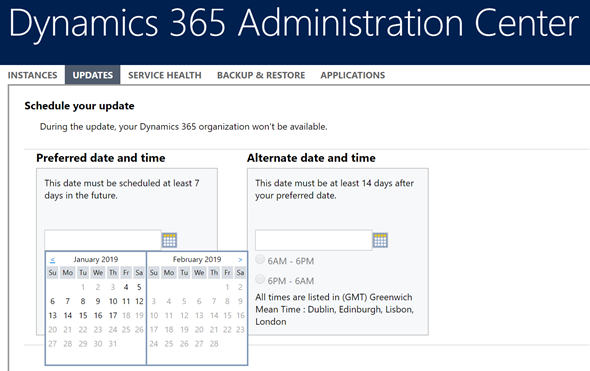This screenshot has height=371, width=590.
Task: Click the GMT Greenwich Mean Time note
Action: (x=335, y=309)
